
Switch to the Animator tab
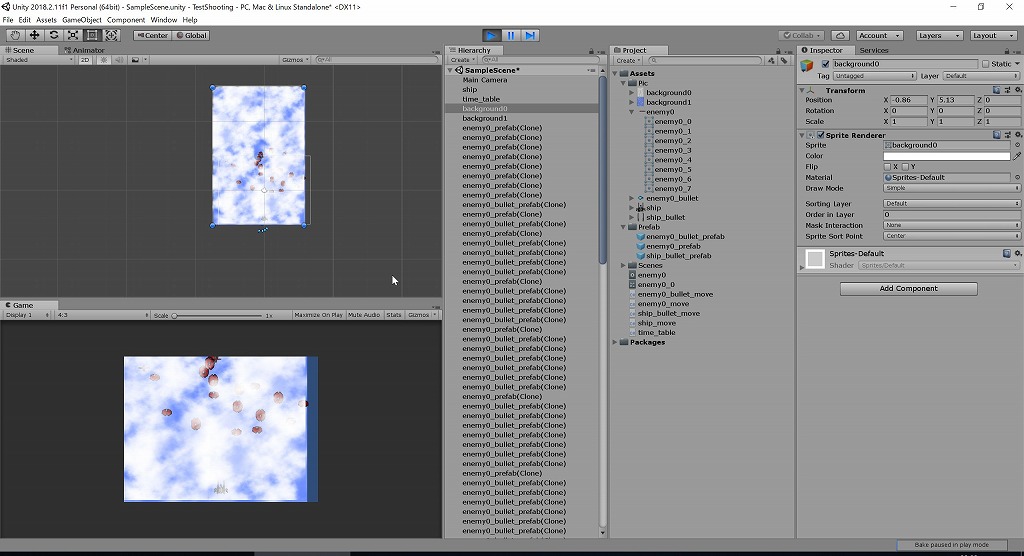click(84, 50)
